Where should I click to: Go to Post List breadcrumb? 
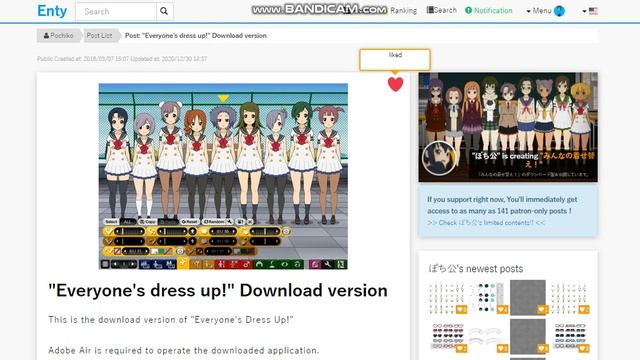click(x=99, y=36)
